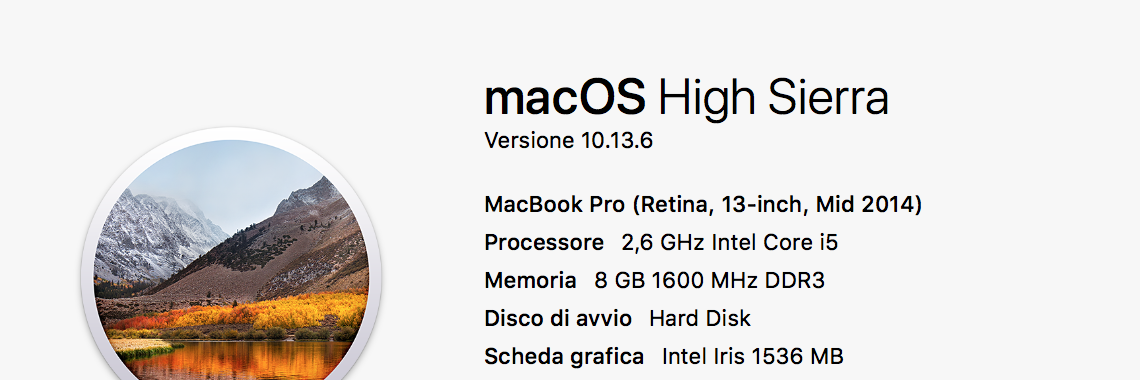Image resolution: width=1140 pixels, height=380 pixels.
Task: Click the High Sierra mountain logo image
Action: [231, 254]
